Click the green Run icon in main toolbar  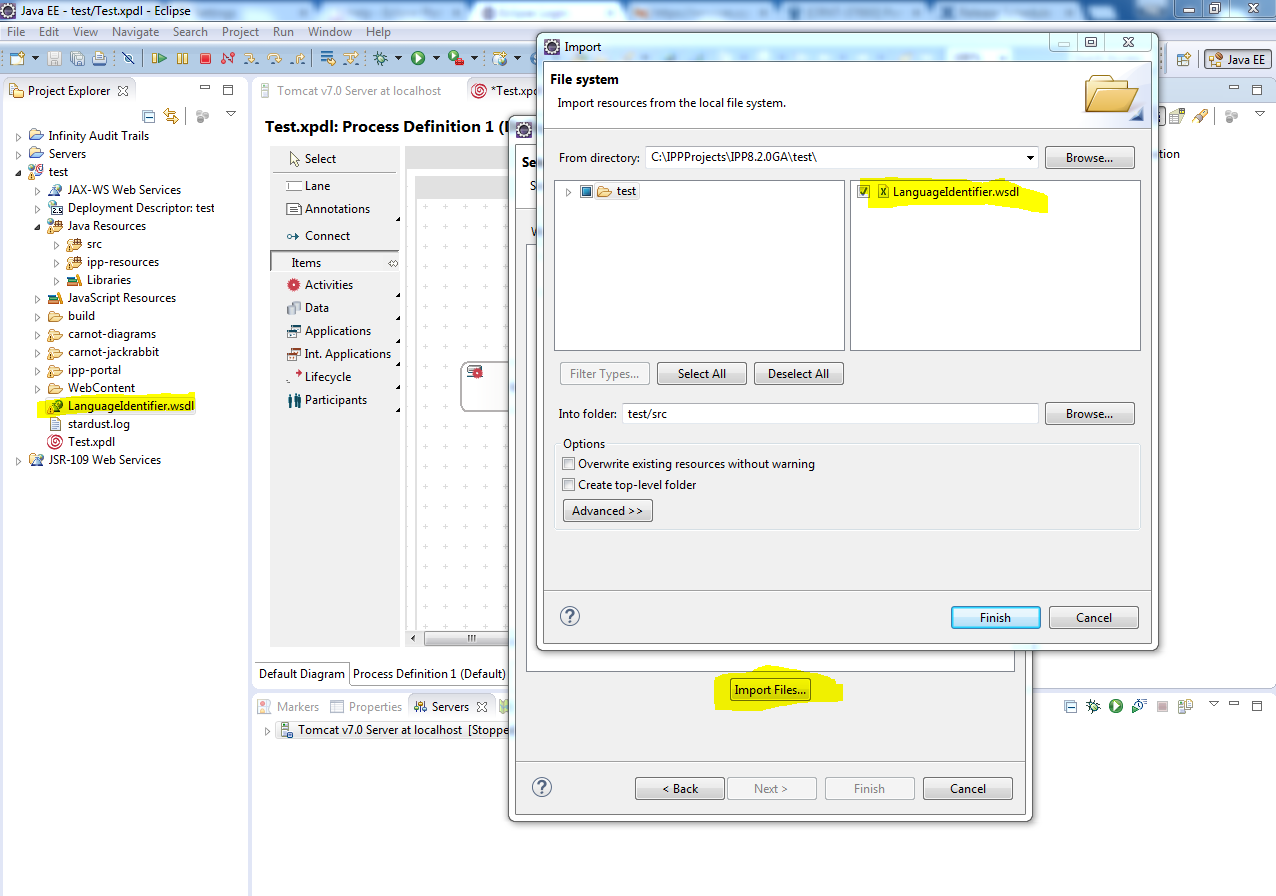click(417, 59)
